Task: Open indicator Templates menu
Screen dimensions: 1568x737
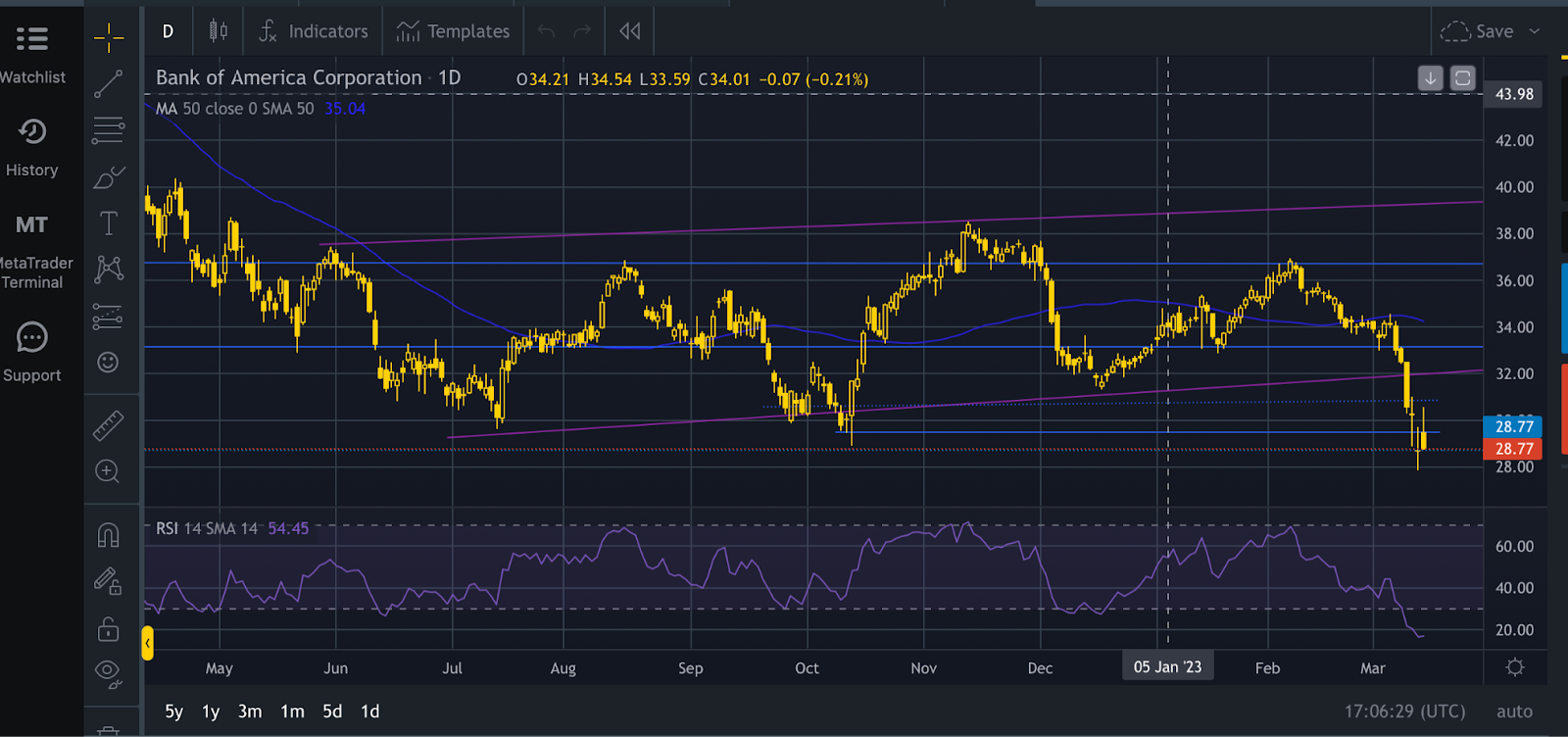Action: (453, 31)
